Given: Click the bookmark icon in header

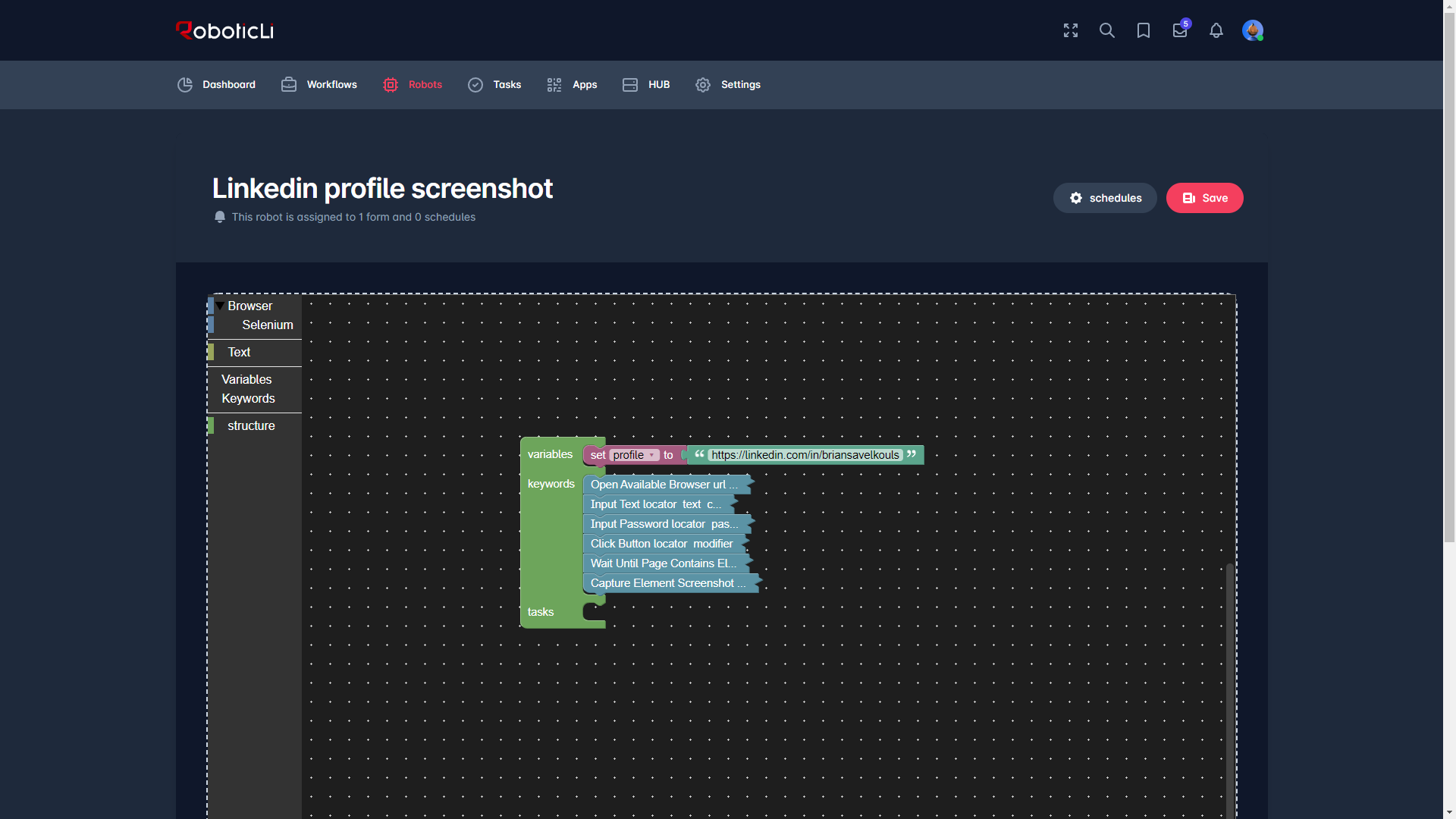Looking at the screenshot, I should [x=1144, y=30].
